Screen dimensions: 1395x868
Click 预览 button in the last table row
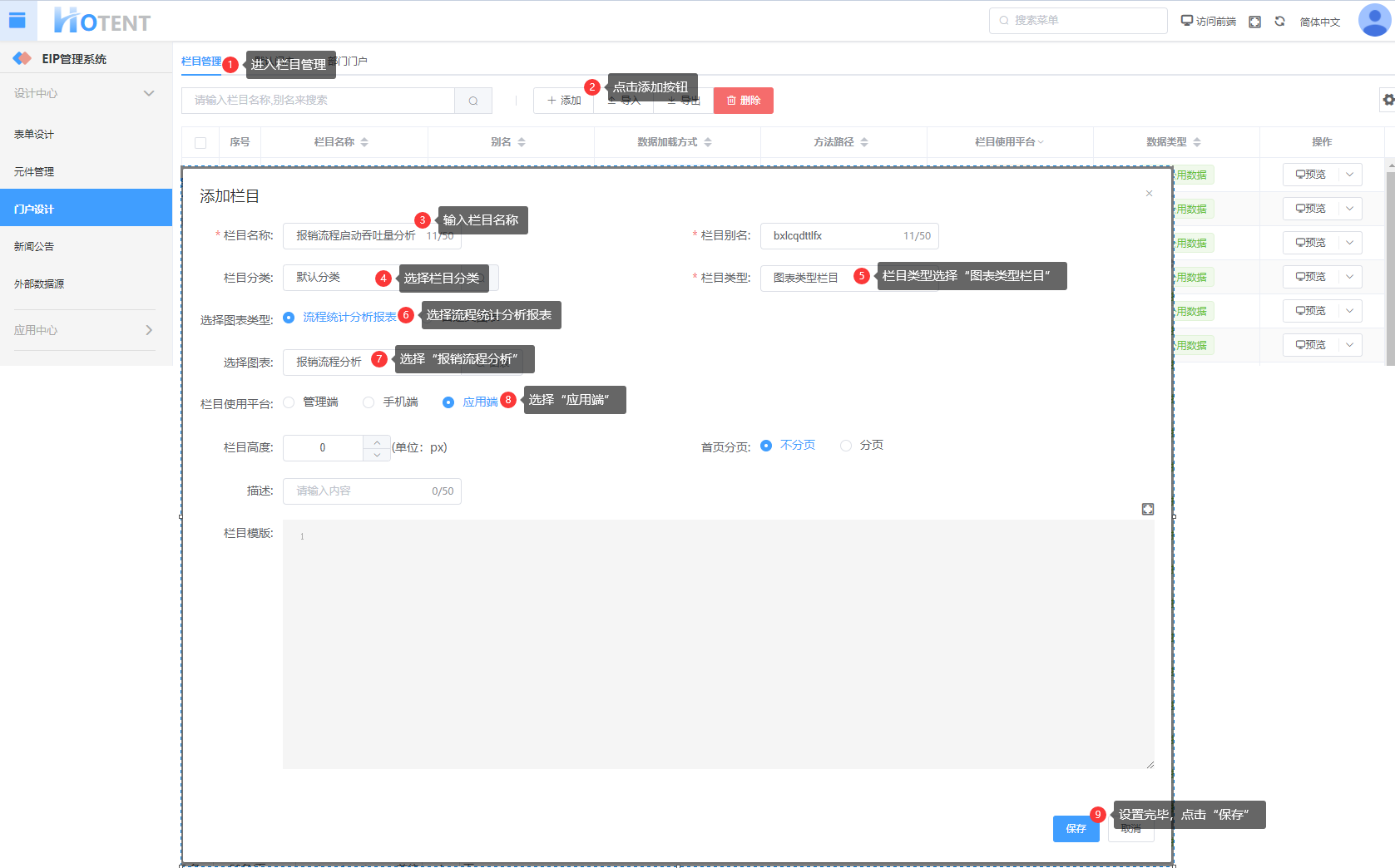point(1310,345)
